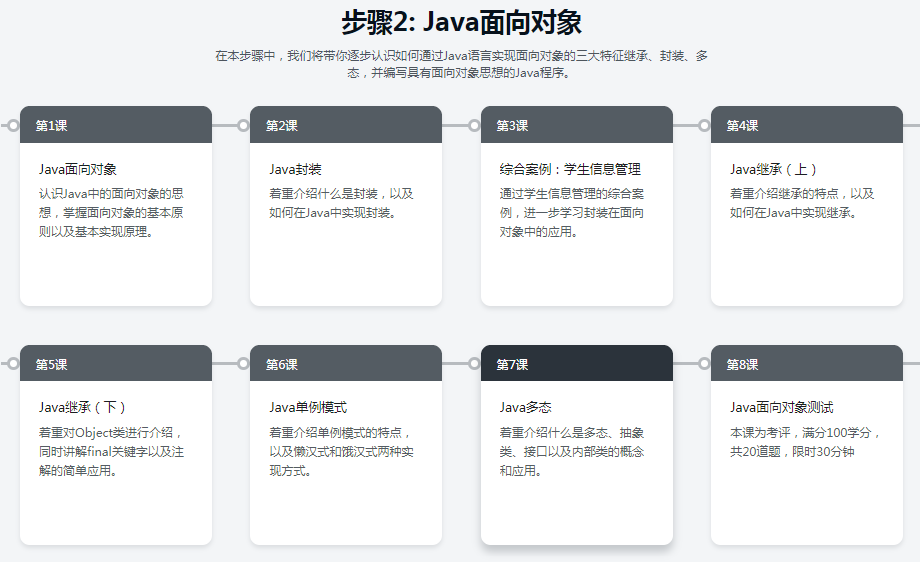The width and height of the screenshot is (920, 562).
Task: Open the Java多态 lesson title
Action: click(x=525, y=407)
